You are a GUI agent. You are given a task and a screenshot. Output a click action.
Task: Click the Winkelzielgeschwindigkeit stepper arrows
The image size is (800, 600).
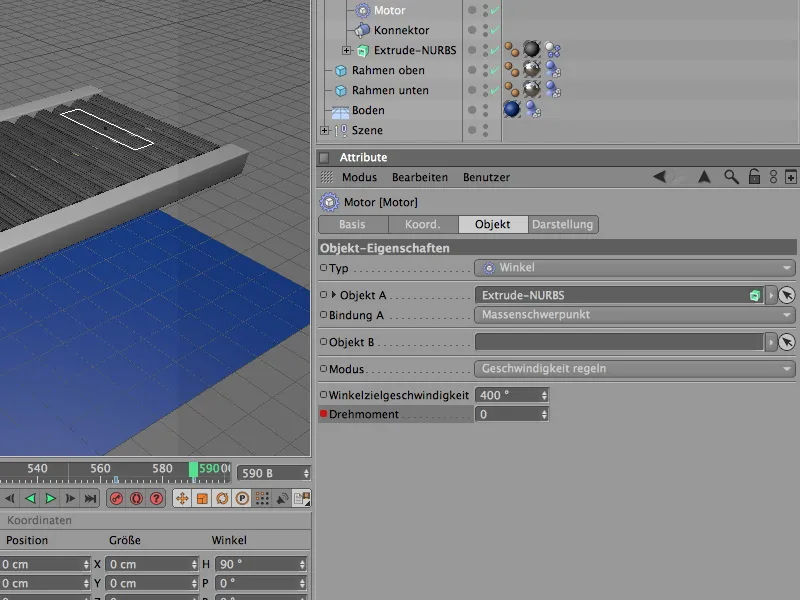(x=544, y=395)
